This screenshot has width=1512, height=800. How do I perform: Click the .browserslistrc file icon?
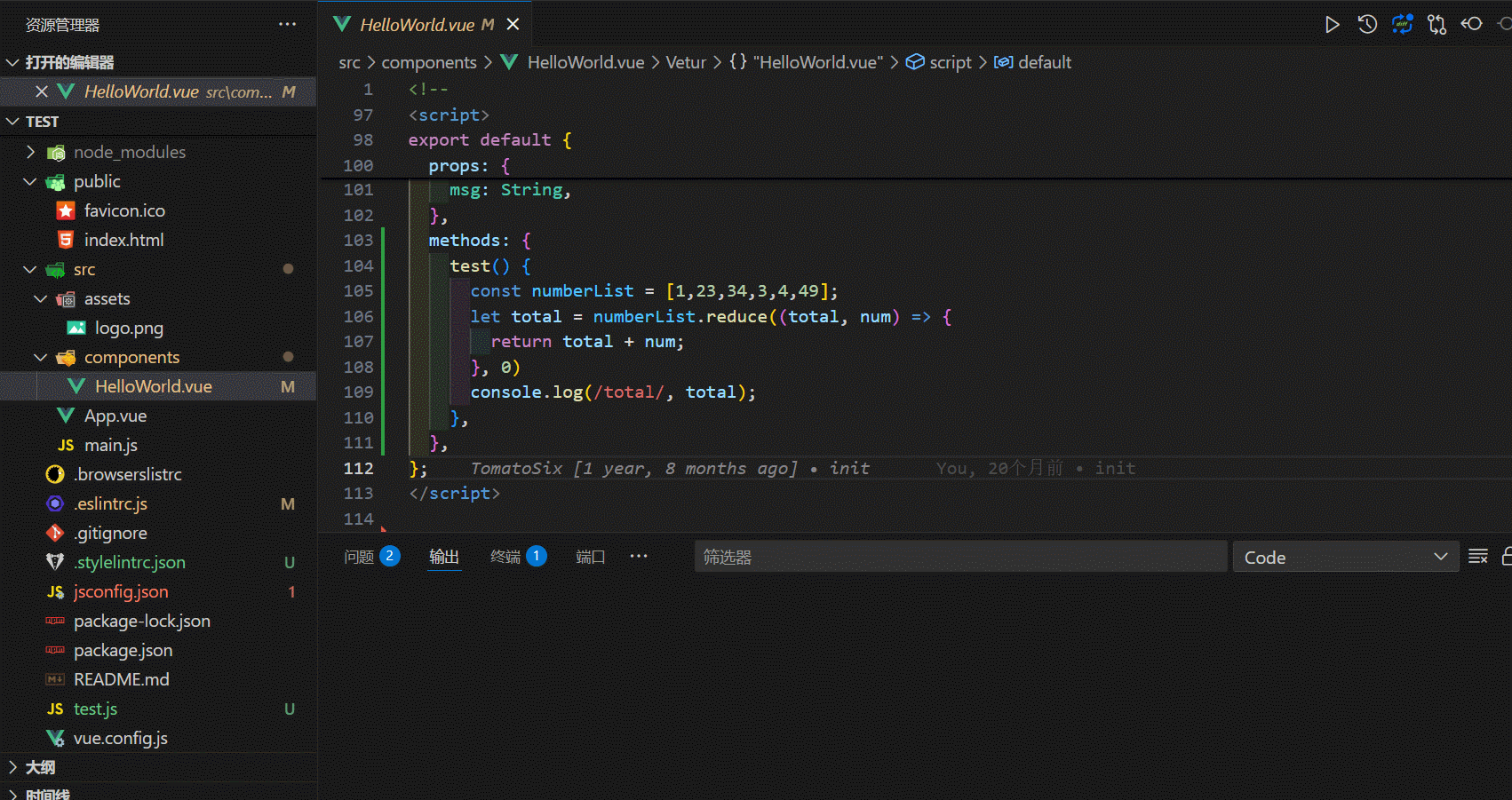55,474
